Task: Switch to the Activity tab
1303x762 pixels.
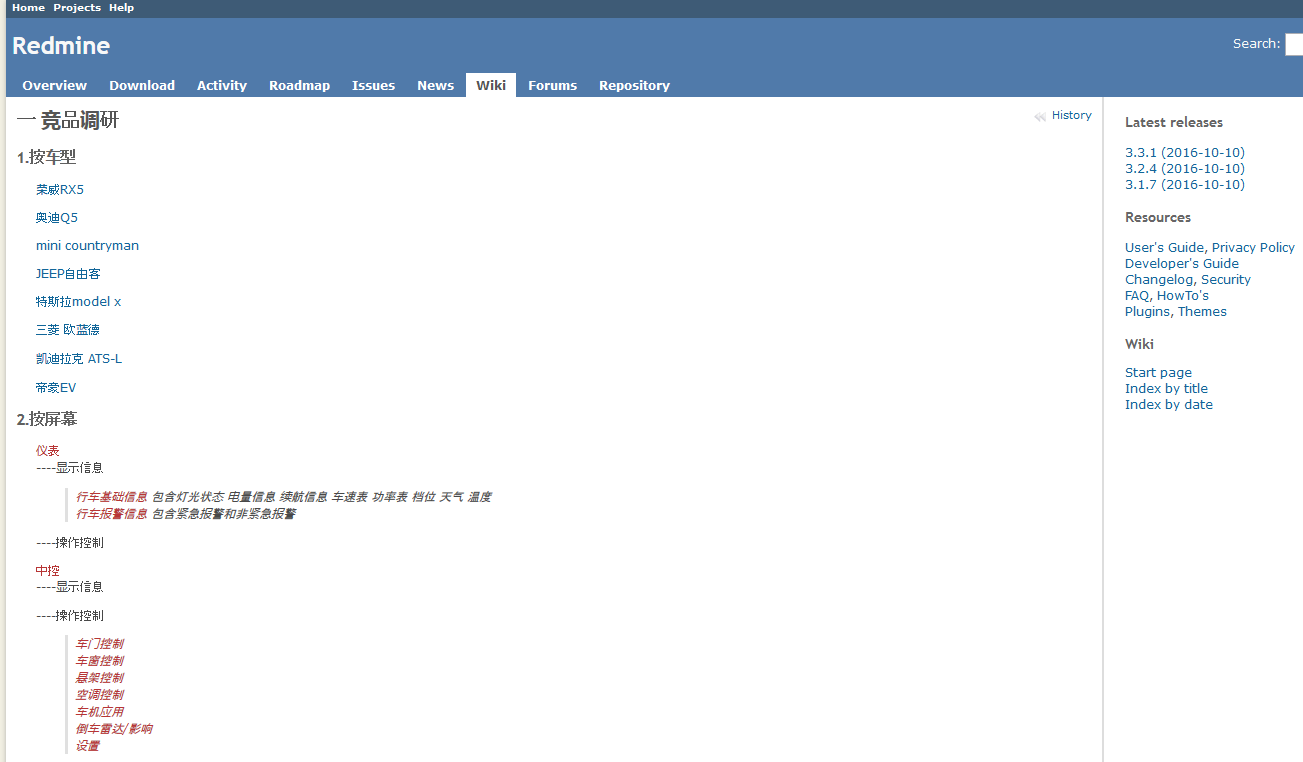Action: point(222,85)
